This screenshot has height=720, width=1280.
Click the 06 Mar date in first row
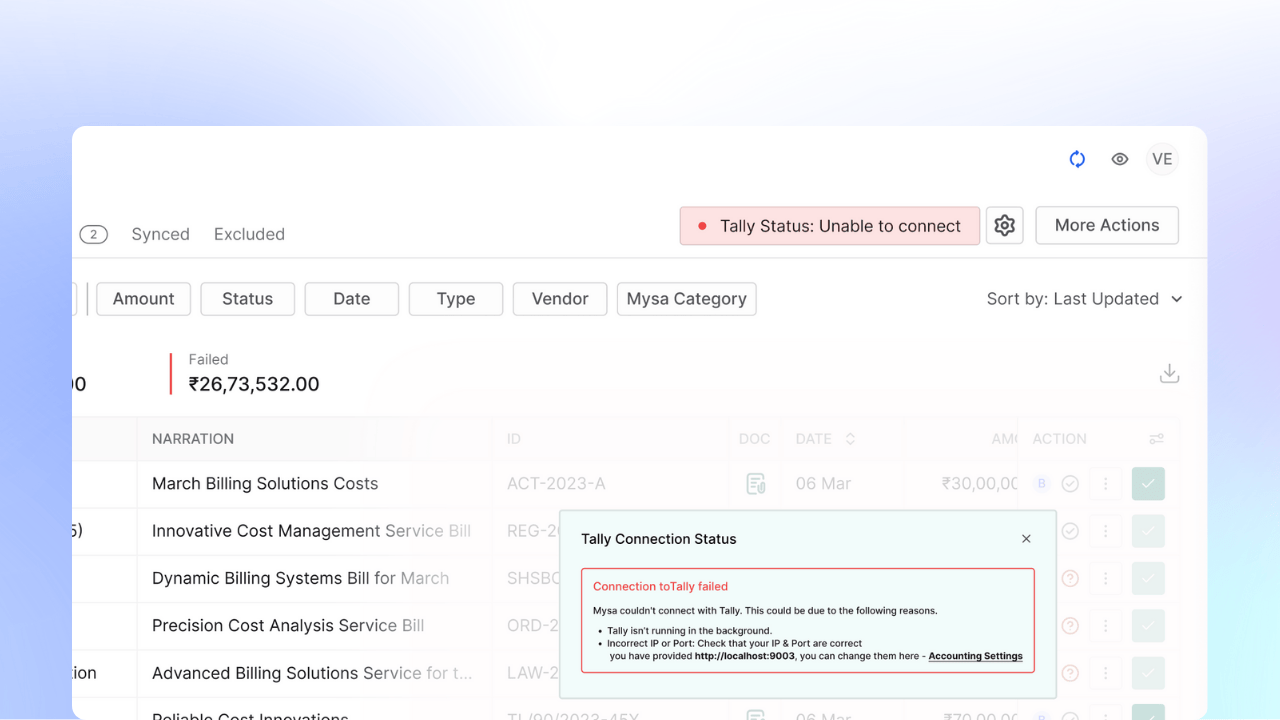[823, 484]
